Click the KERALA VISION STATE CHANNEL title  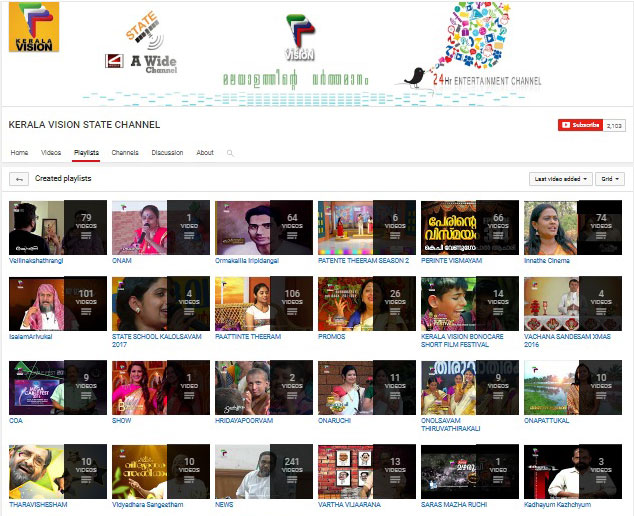point(84,125)
